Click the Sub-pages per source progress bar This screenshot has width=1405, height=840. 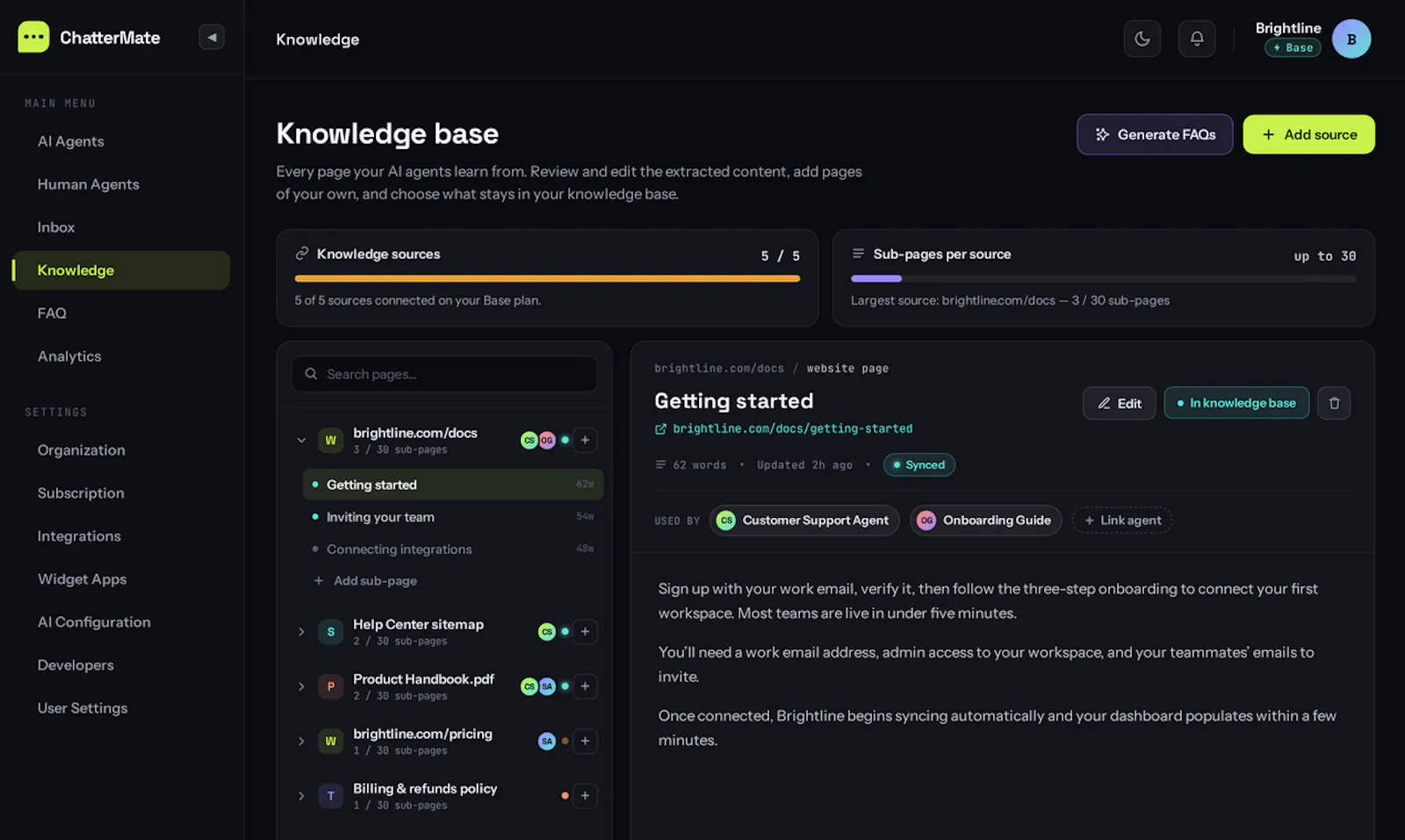click(x=1103, y=278)
